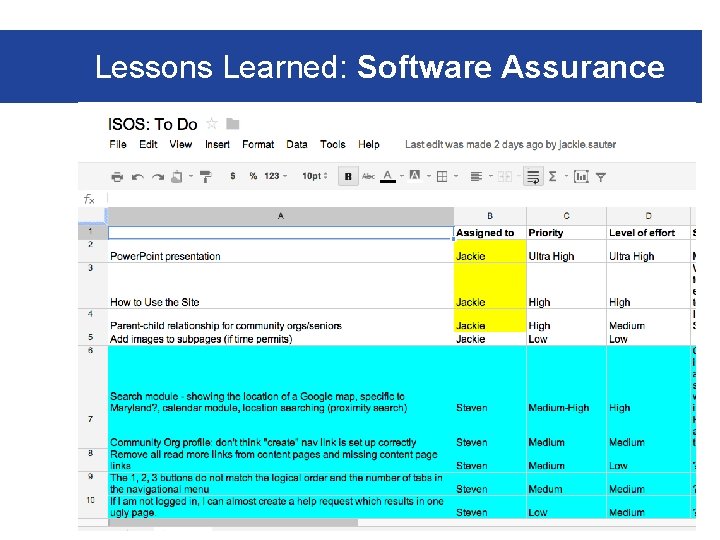
Task: Select 'Add images to subpages' cell
Action: coord(281,339)
